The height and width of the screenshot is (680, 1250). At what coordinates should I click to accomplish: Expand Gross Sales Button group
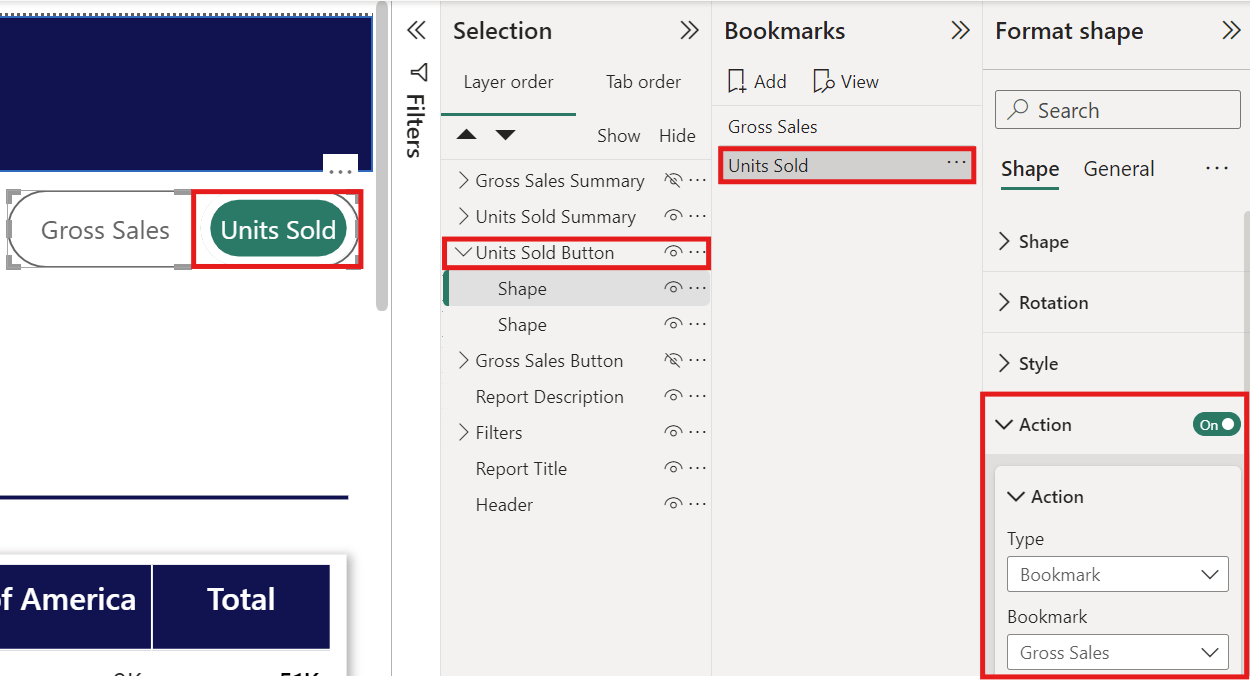point(463,361)
